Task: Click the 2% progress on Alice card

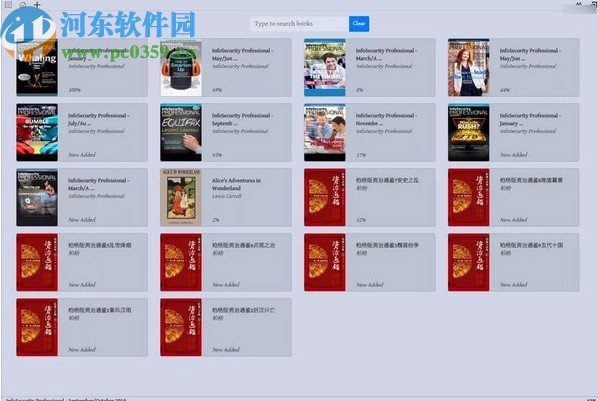Action: pyautogui.click(x=216, y=220)
